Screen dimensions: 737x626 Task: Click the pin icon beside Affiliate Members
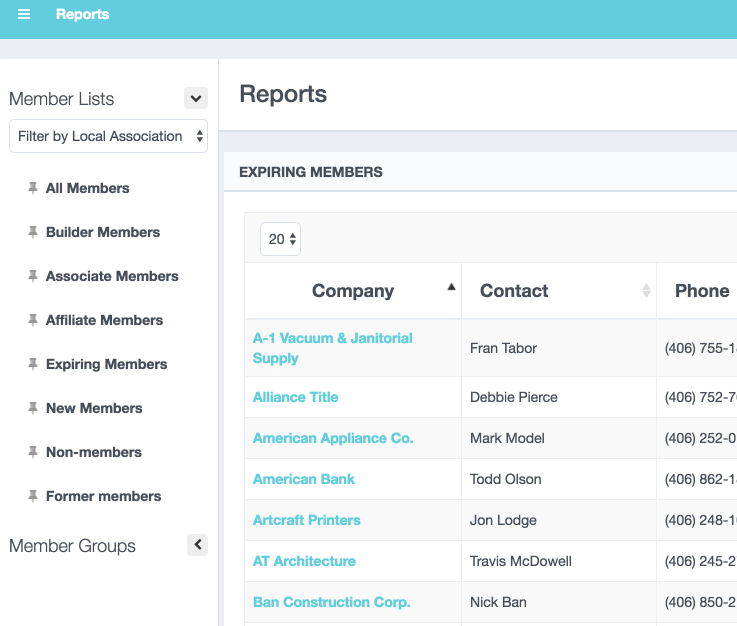click(32, 321)
